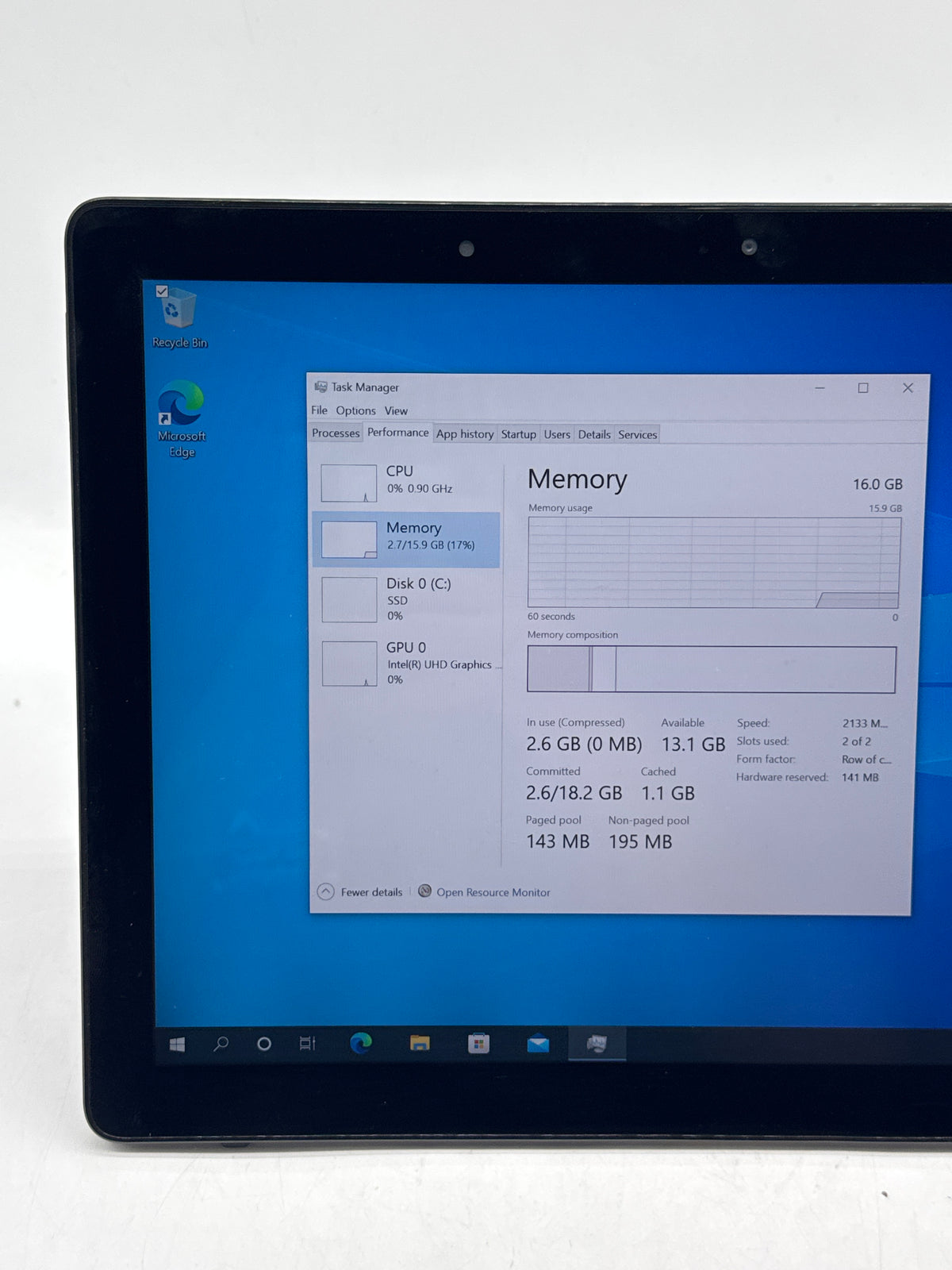The height and width of the screenshot is (1270, 952).
Task: Open the Windows Start menu
Action: pyautogui.click(x=177, y=1044)
